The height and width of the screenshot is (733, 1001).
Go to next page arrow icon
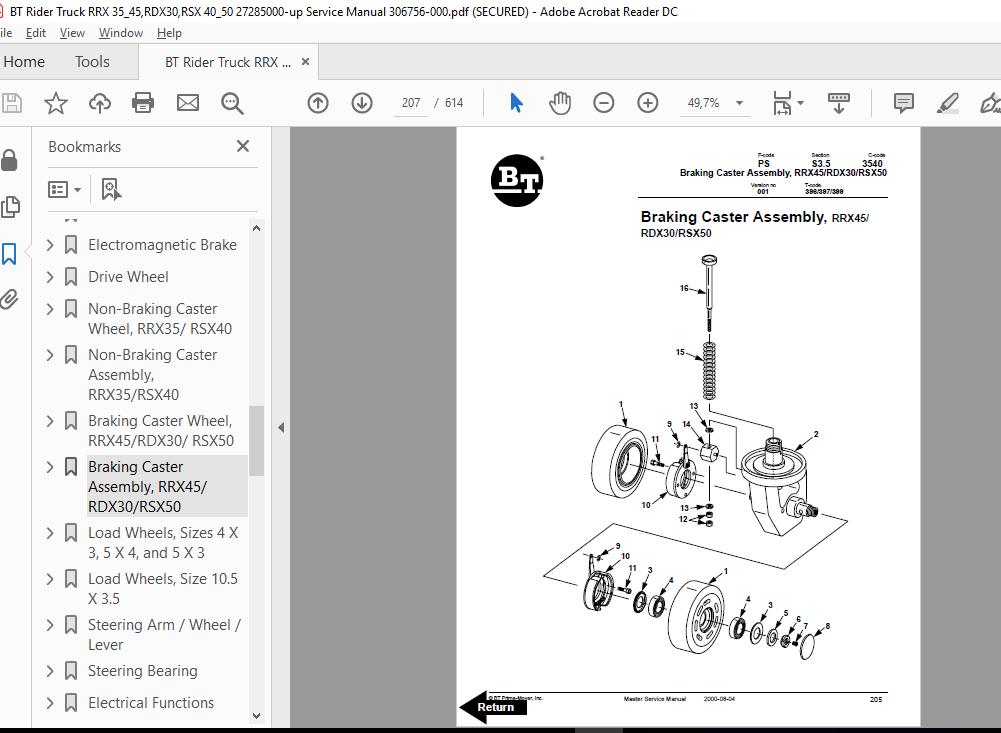tap(362, 103)
